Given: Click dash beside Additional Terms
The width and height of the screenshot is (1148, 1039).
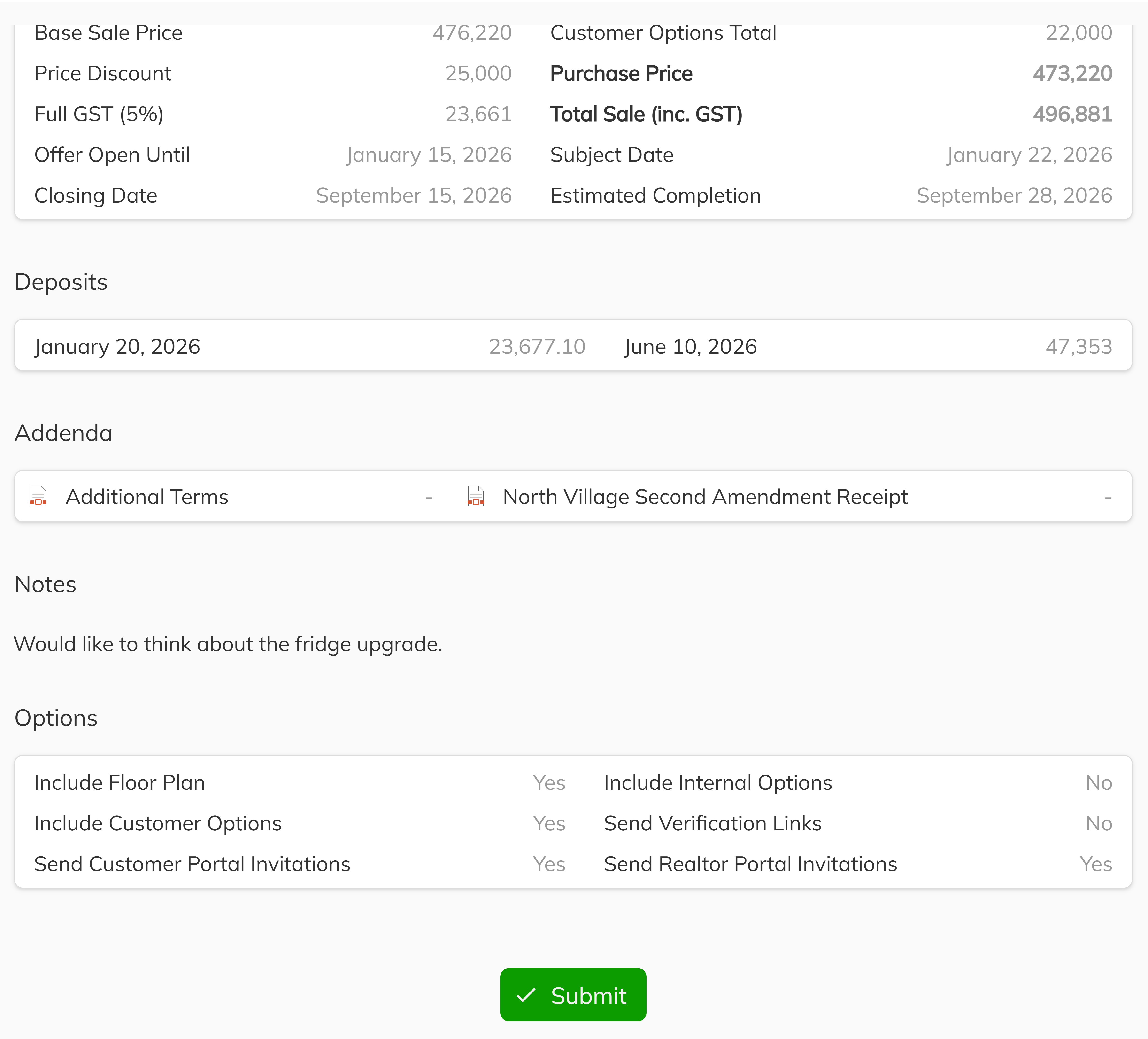Looking at the screenshot, I should [429, 498].
